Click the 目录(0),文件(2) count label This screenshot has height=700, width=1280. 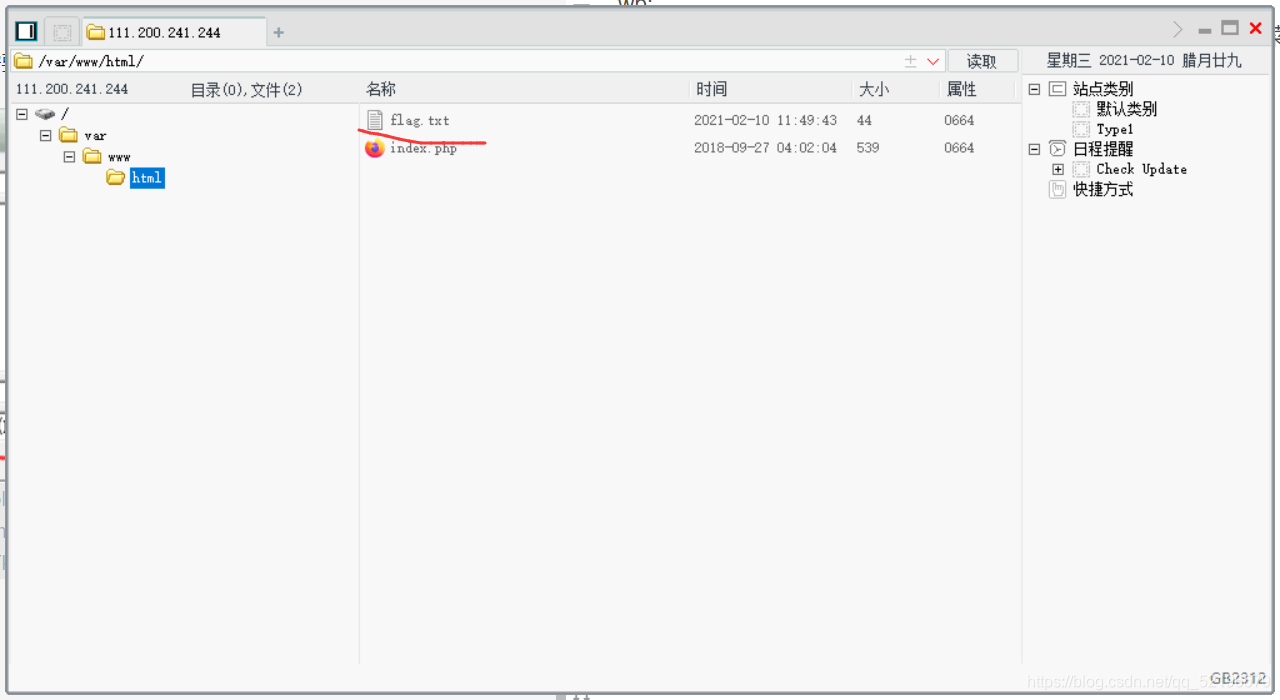(246, 89)
